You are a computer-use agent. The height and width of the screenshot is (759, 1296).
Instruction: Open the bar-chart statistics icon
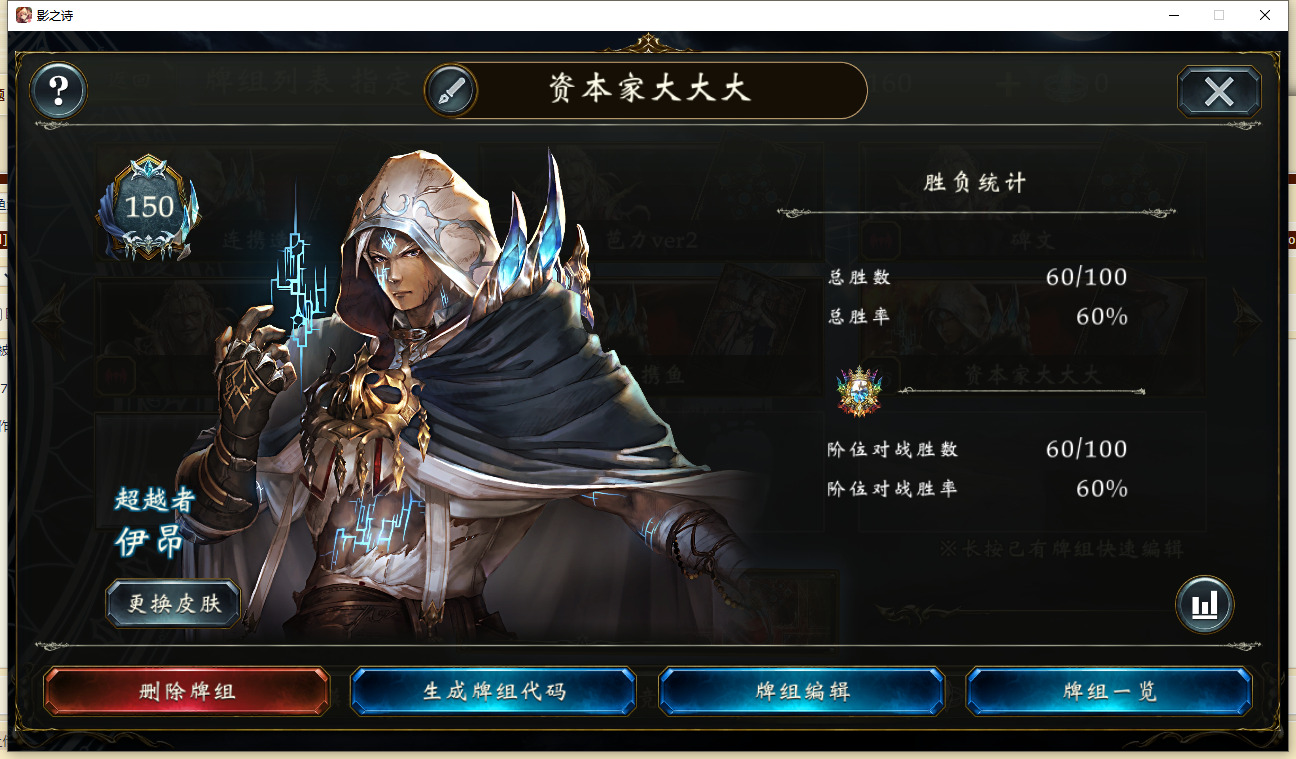click(x=1204, y=604)
